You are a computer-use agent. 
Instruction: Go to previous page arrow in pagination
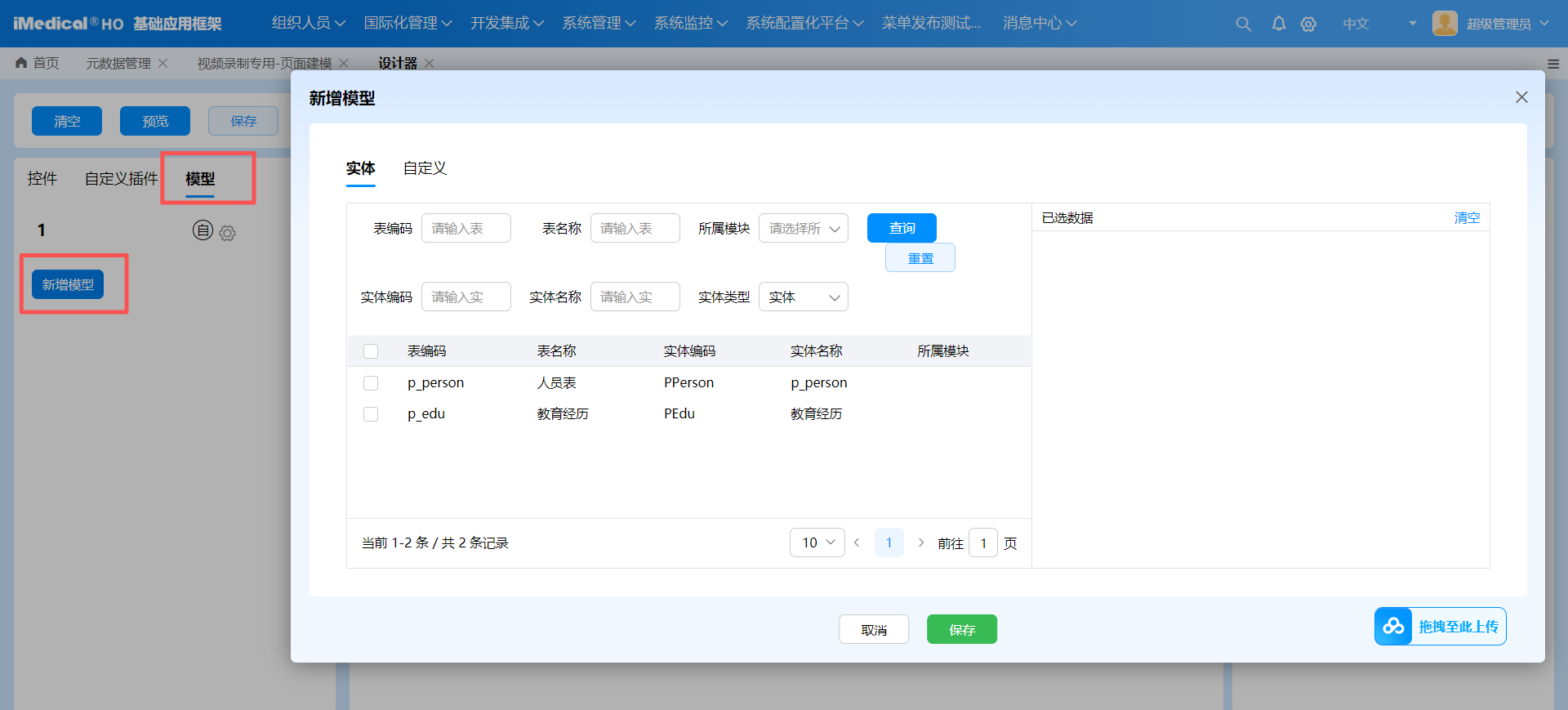[x=857, y=543]
